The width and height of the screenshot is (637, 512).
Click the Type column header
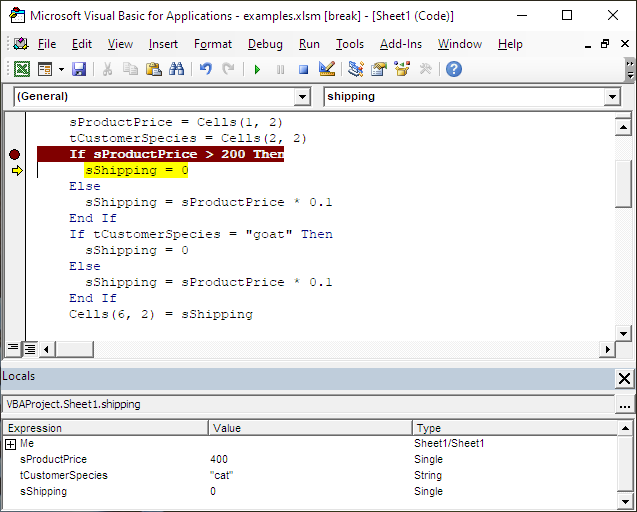coord(515,428)
